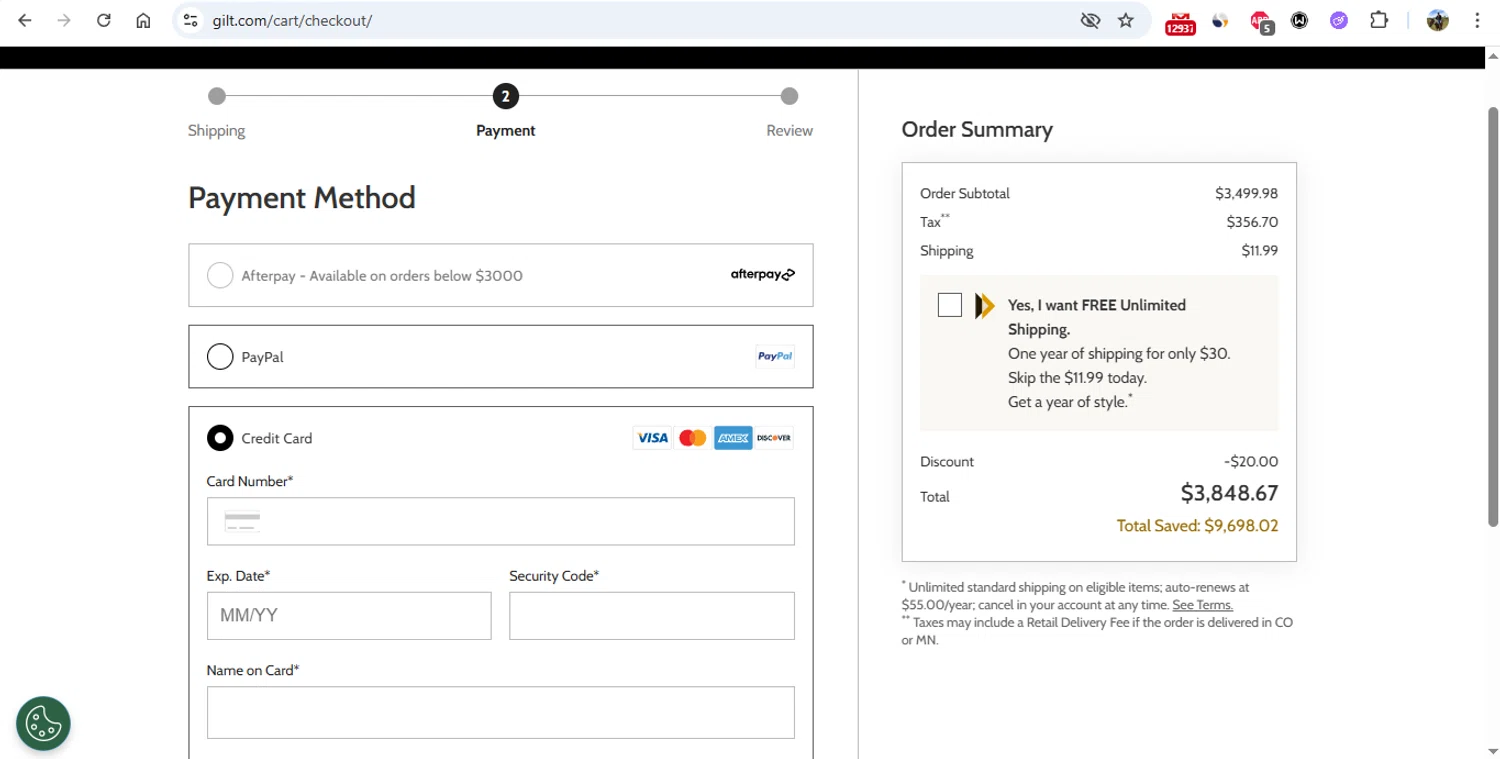Click the Card Number field
The width and height of the screenshot is (1500, 759).
(x=500, y=521)
